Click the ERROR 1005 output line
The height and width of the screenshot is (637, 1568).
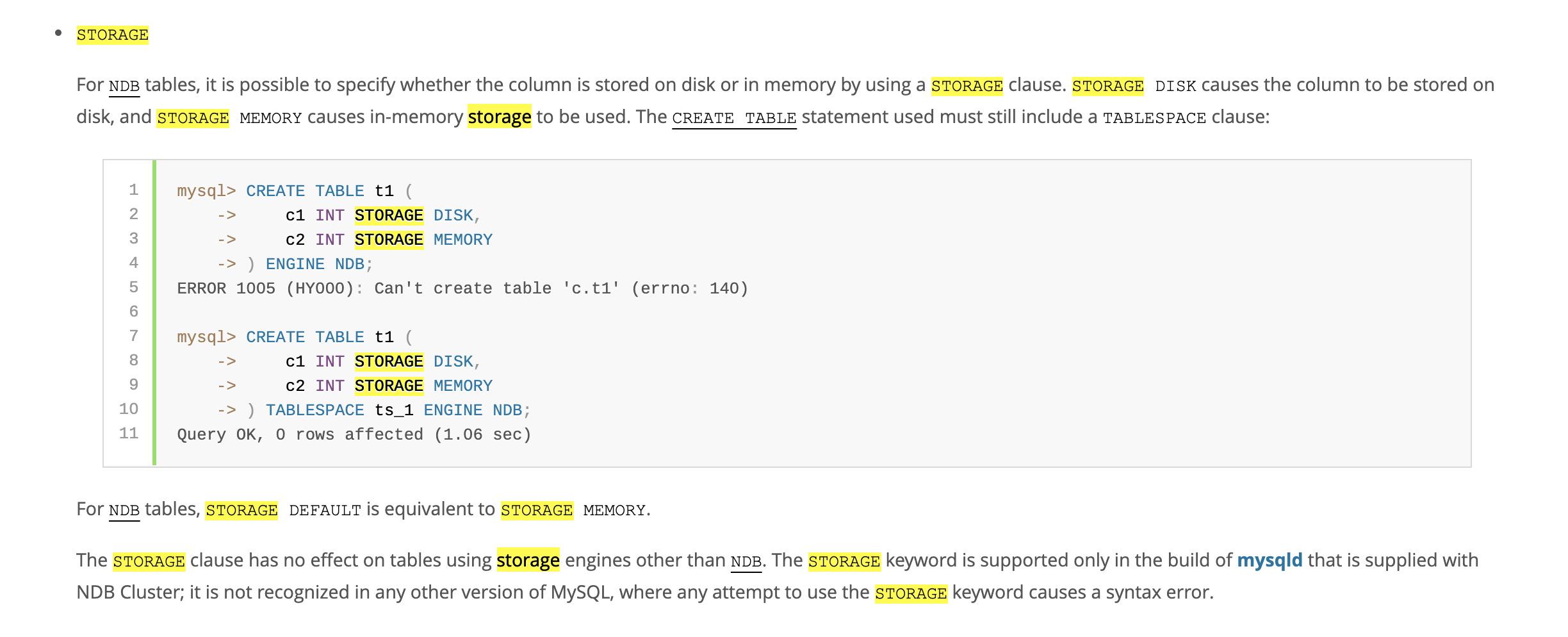[462, 288]
